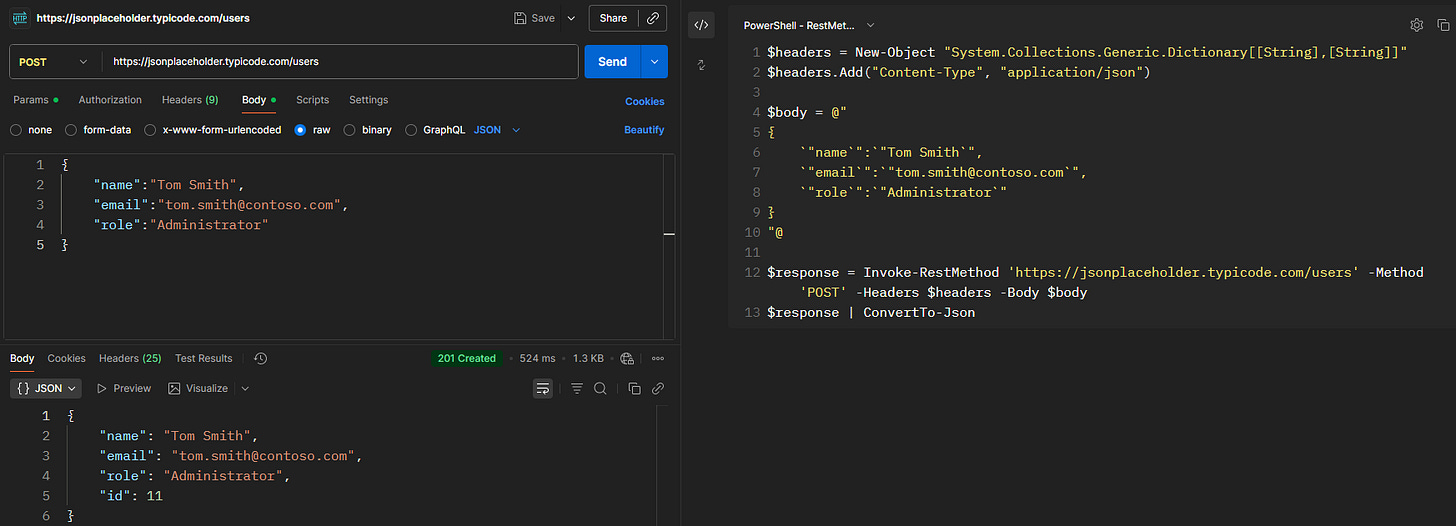Switch to the Authorization tab

click(110, 100)
